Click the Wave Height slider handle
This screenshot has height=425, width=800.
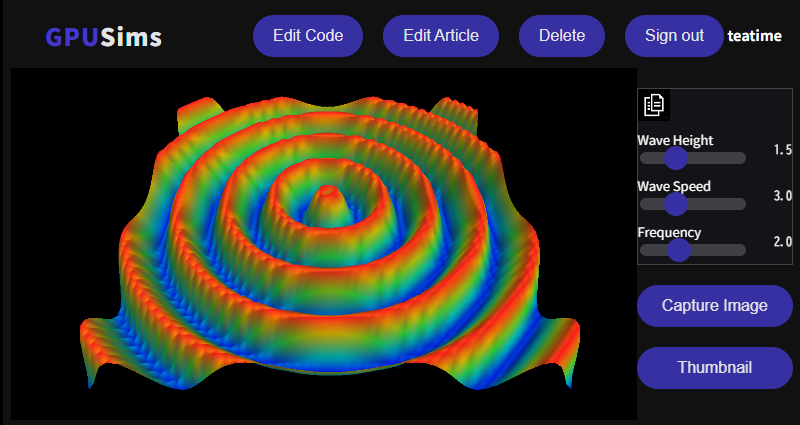pyautogui.click(x=676, y=158)
